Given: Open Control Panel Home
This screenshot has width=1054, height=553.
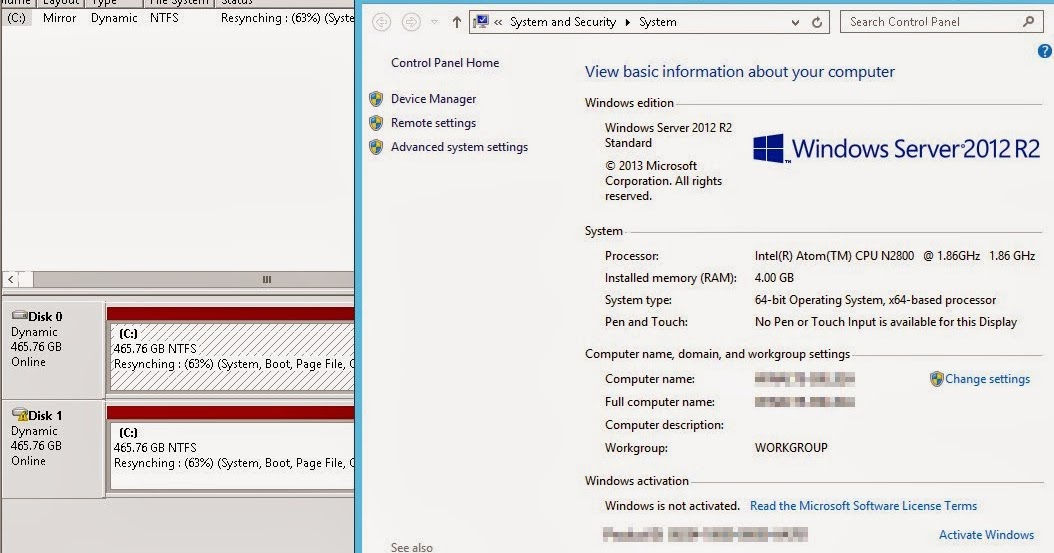Looking at the screenshot, I should (x=445, y=62).
